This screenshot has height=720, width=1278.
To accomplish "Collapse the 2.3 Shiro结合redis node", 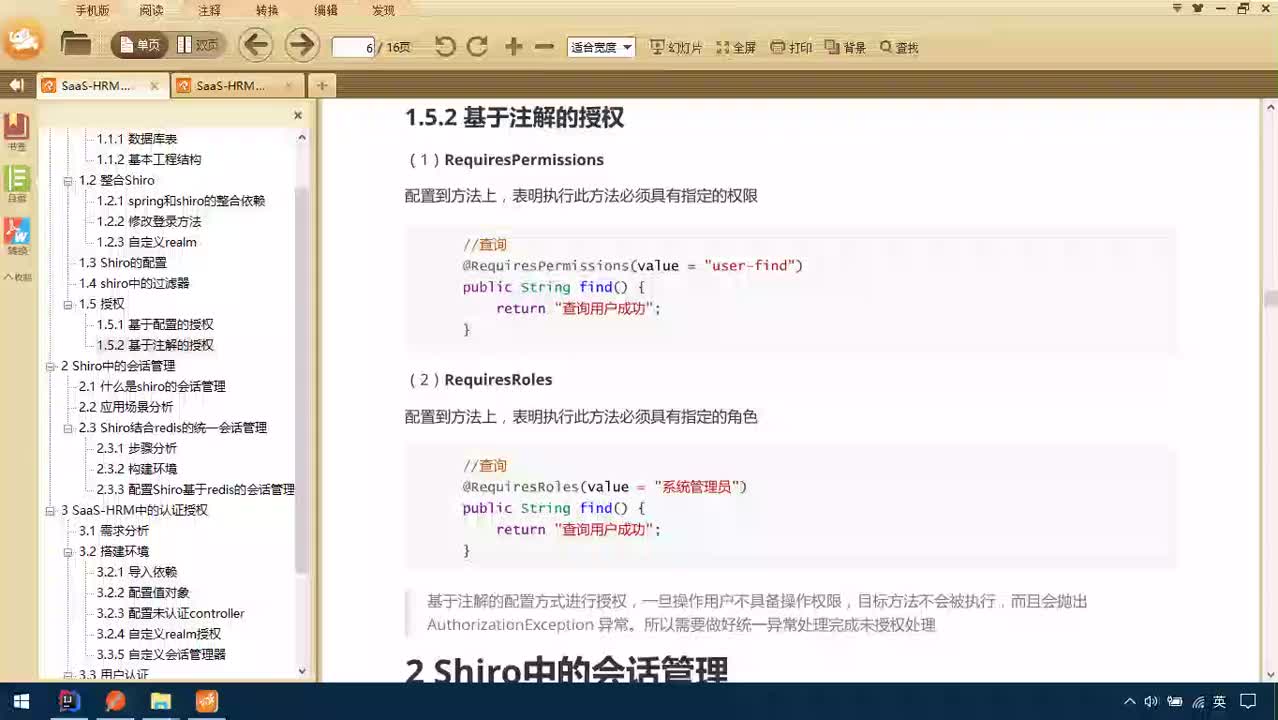I will click(x=69, y=428).
